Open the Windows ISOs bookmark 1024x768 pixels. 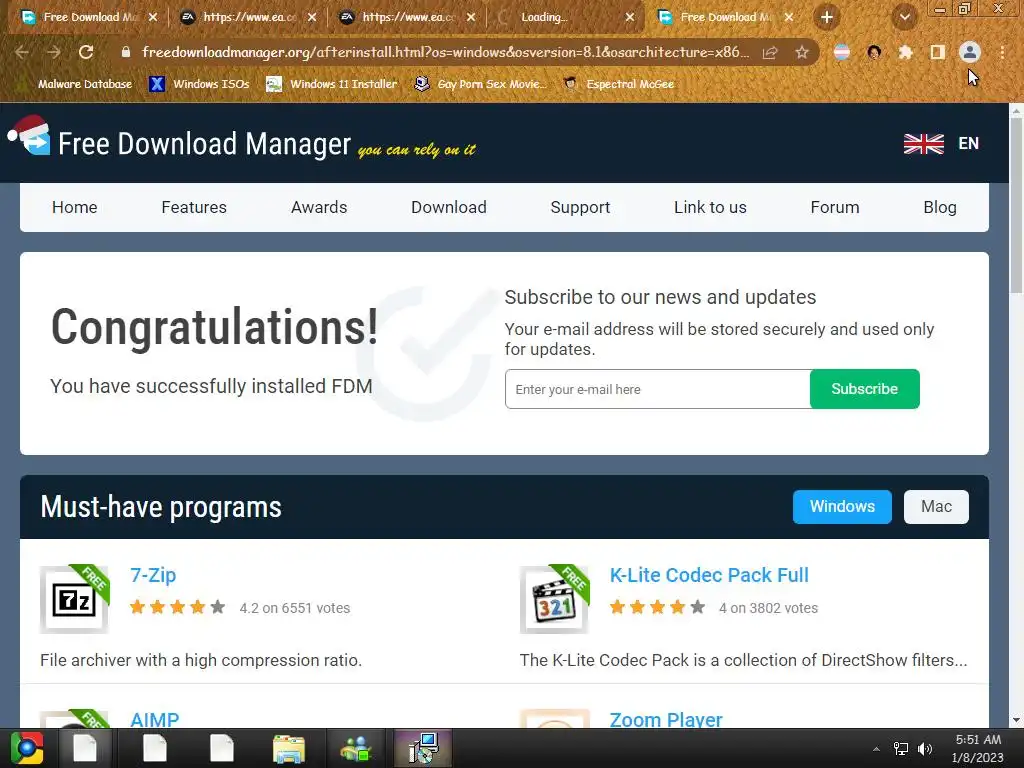coord(199,84)
